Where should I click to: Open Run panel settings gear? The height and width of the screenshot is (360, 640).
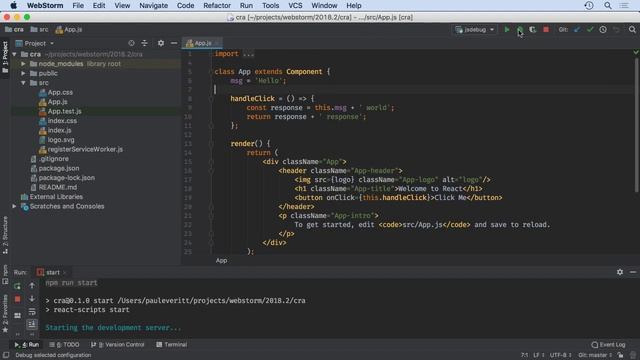[x=620, y=272]
